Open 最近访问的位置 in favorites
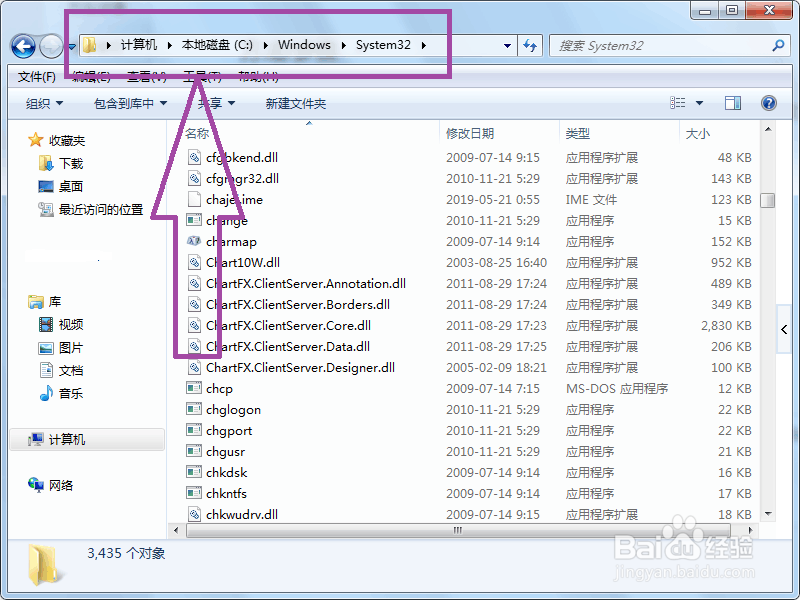The width and height of the screenshot is (800, 600). coord(101,209)
